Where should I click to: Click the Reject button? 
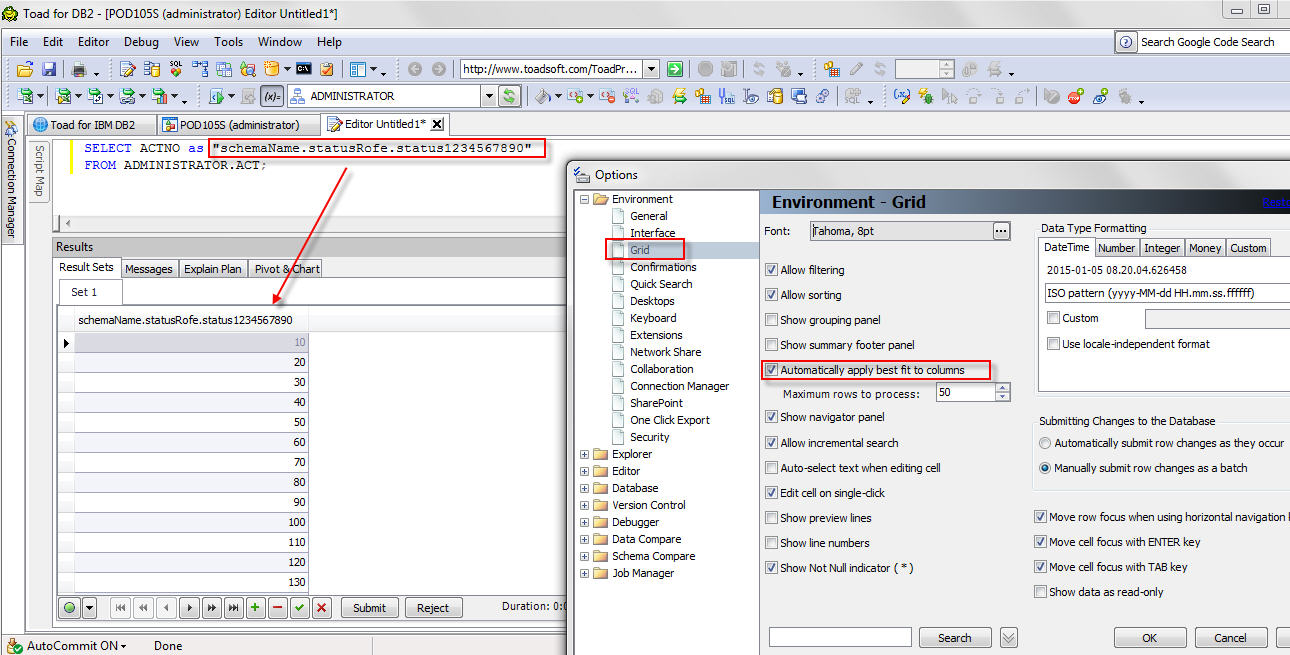pyautogui.click(x=433, y=608)
